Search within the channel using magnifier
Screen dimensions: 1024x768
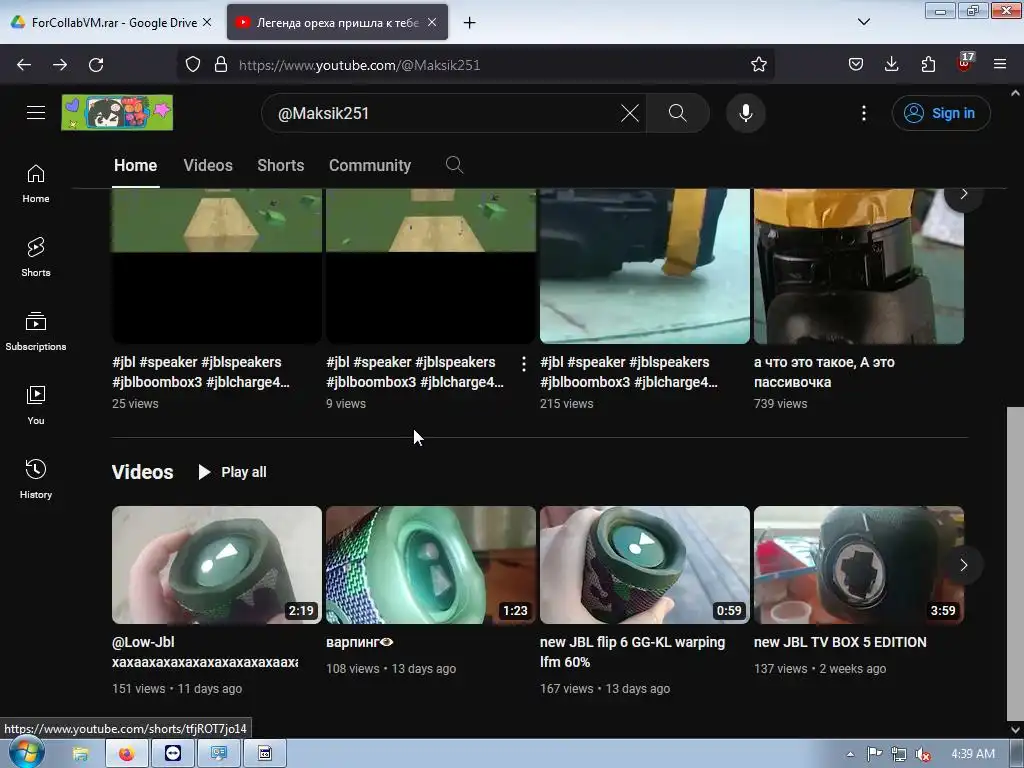(455, 165)
